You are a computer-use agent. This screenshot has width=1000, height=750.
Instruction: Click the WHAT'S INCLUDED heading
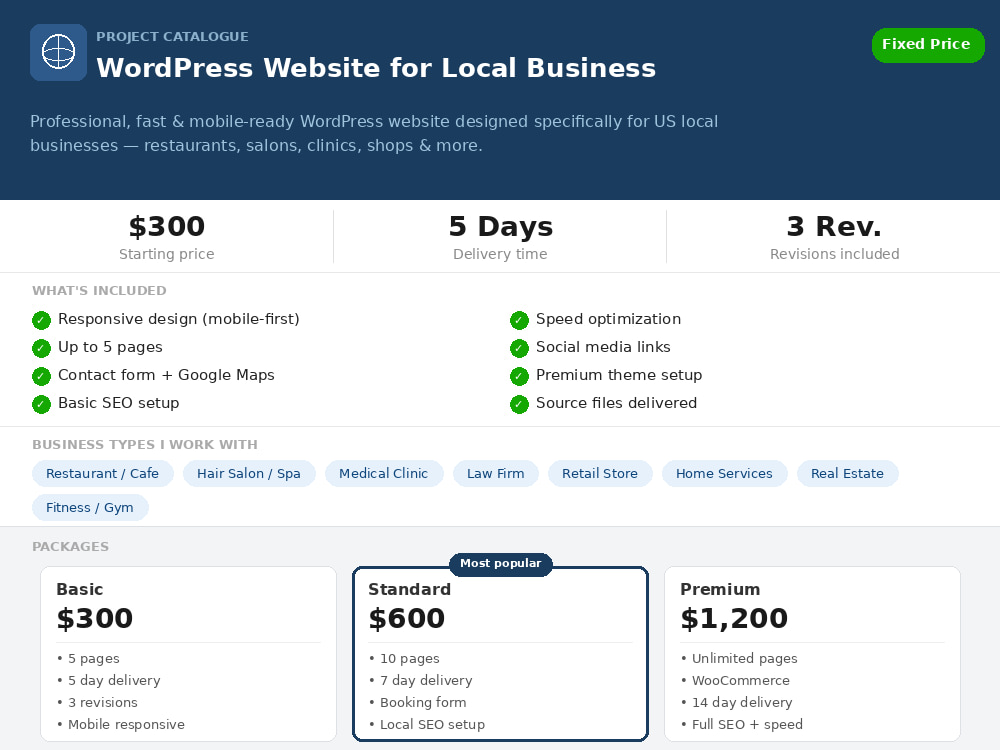point(99,291)
